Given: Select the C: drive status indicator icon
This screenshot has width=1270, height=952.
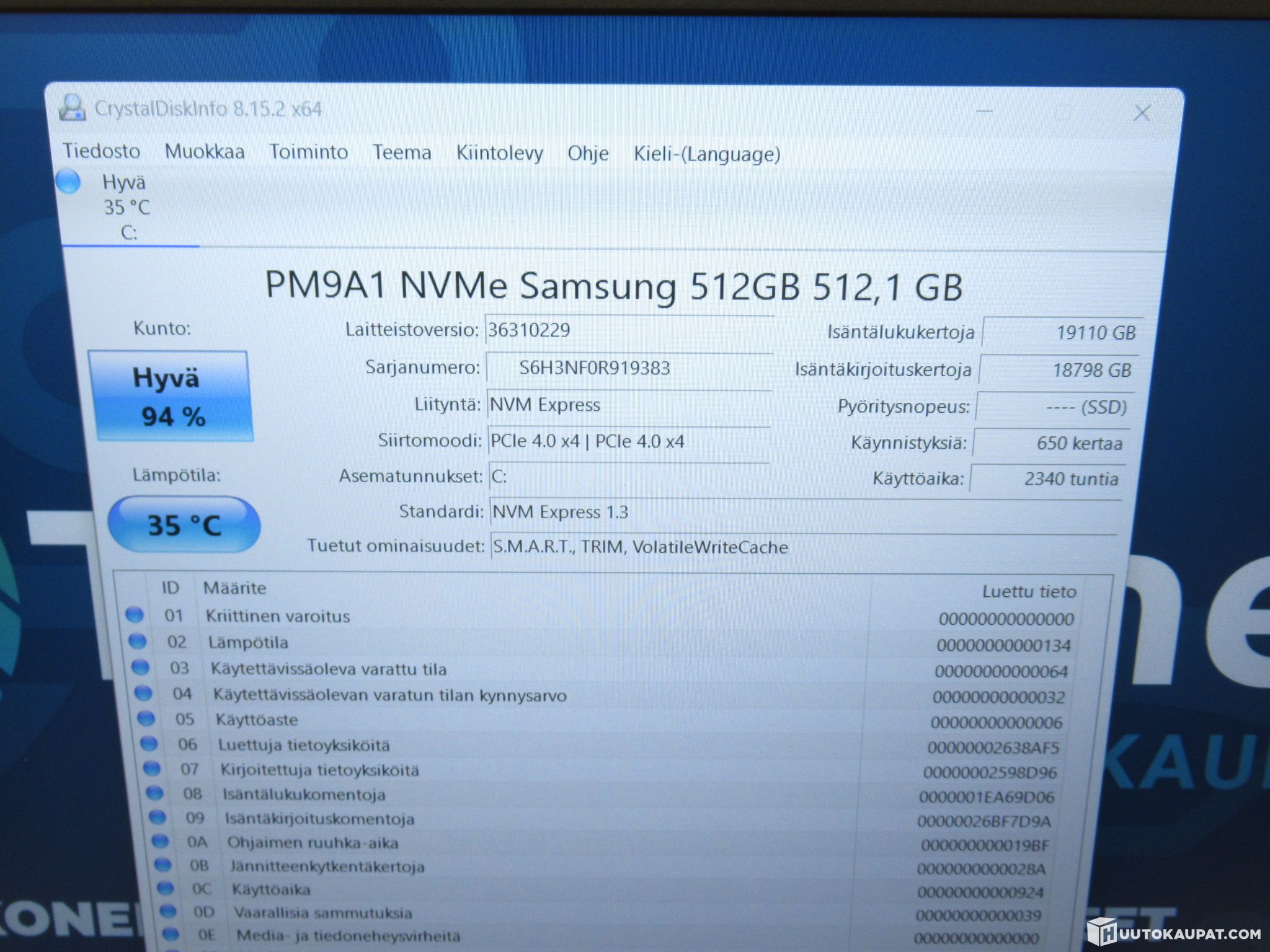Looking at the screenshot, I should point(68,181).
